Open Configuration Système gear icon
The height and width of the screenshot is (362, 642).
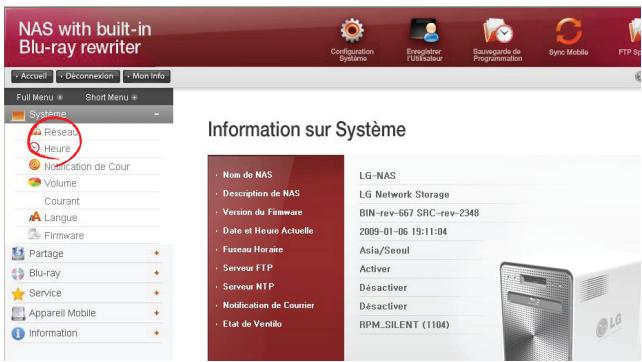click(352, 31)
